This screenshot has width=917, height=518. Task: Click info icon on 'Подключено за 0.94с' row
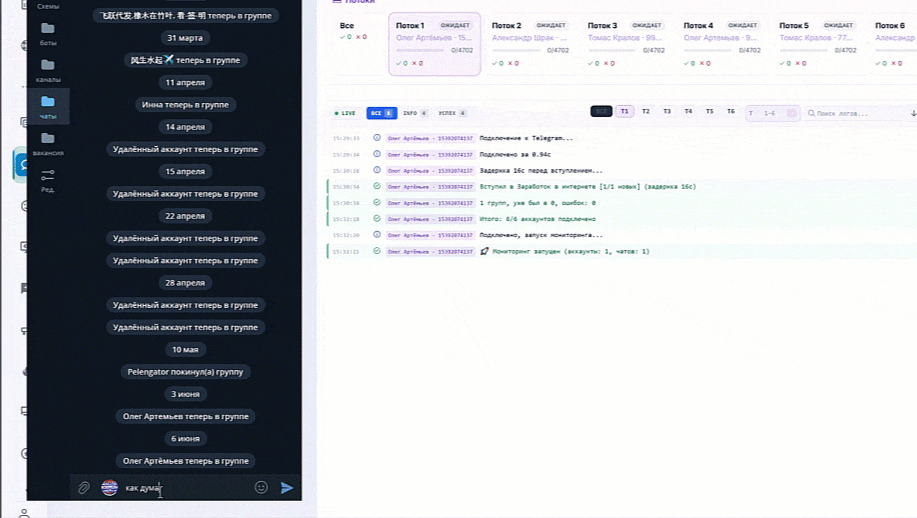click(377, 154)
